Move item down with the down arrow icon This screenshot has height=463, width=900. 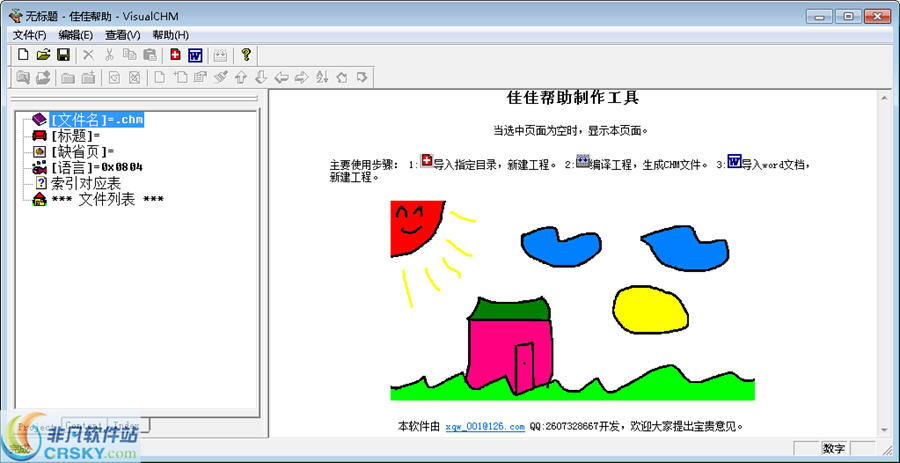tap(261, 77)
